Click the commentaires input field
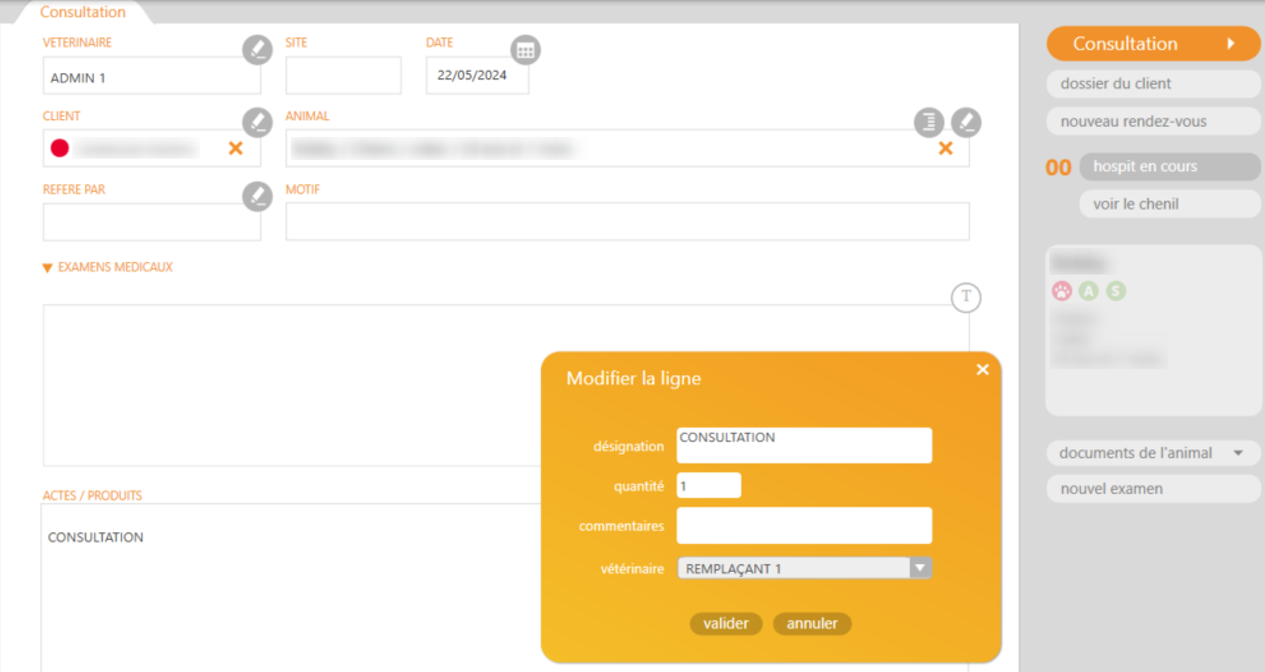Image resolution: width=1265 pixels, height=672 pixels. tap(804, 526)
